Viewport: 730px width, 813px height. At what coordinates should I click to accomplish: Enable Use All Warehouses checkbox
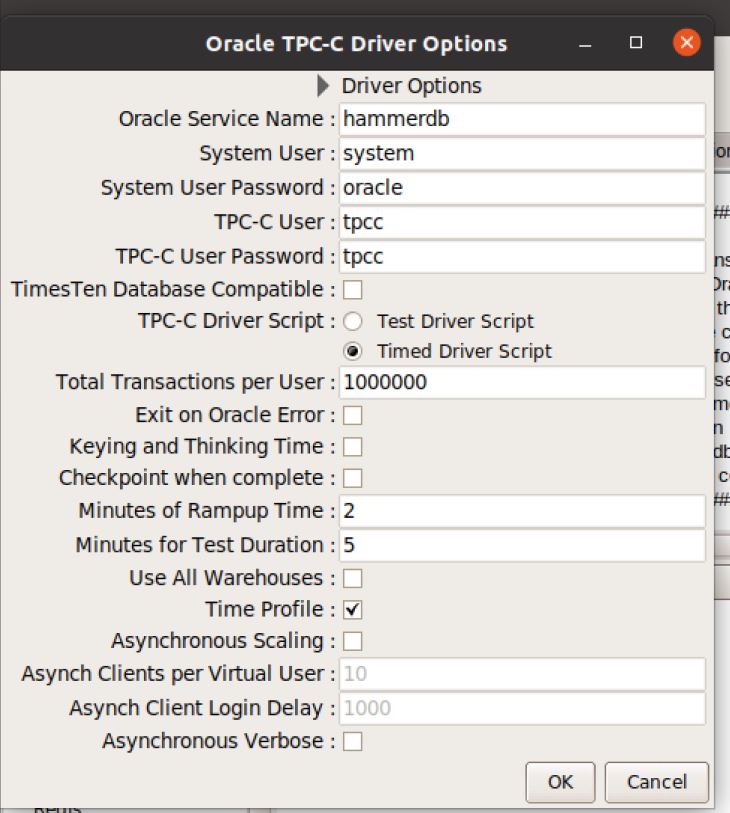click(353, 578)
